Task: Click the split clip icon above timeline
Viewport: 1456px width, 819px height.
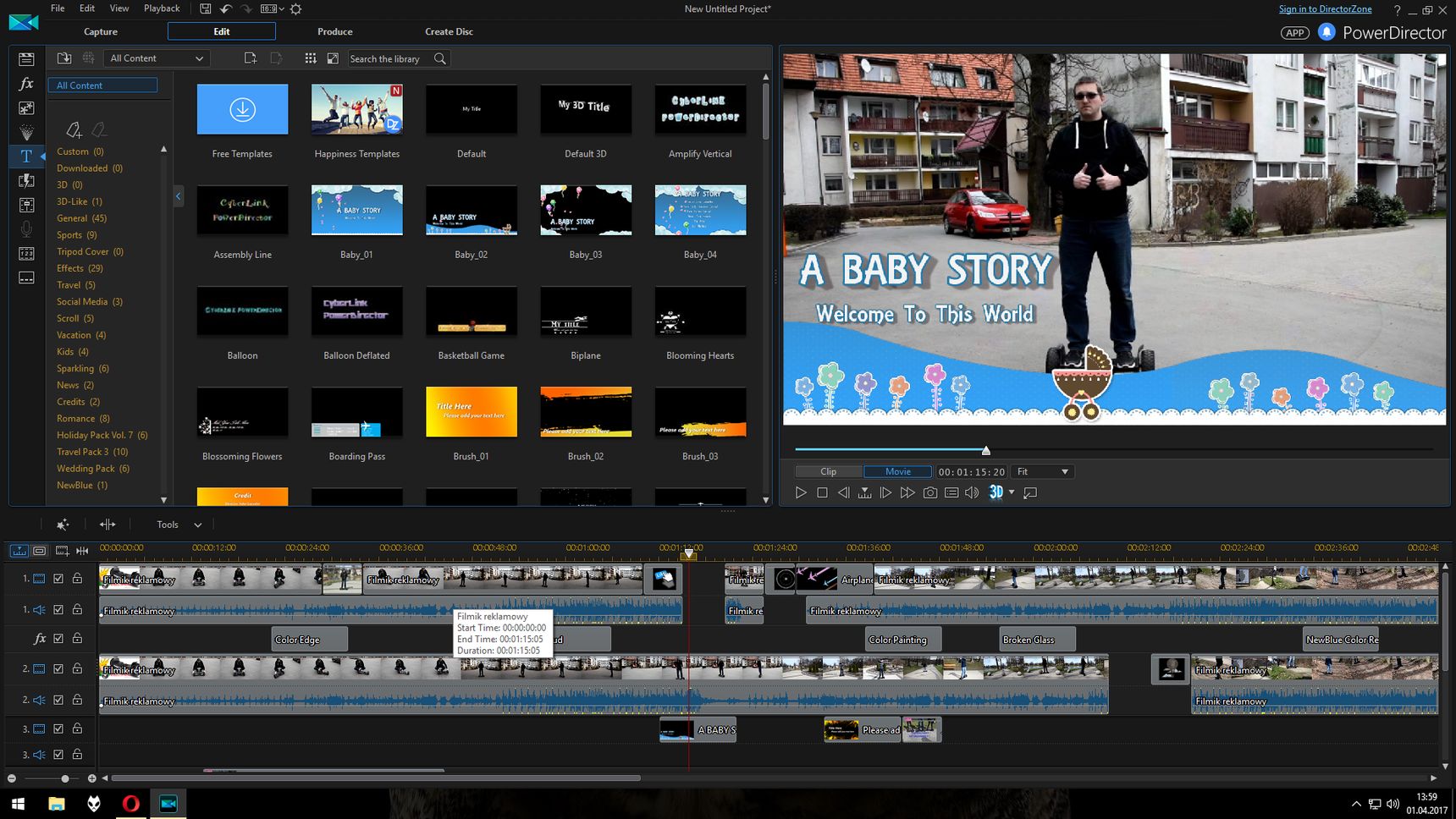Action: (x=108, y=525)
